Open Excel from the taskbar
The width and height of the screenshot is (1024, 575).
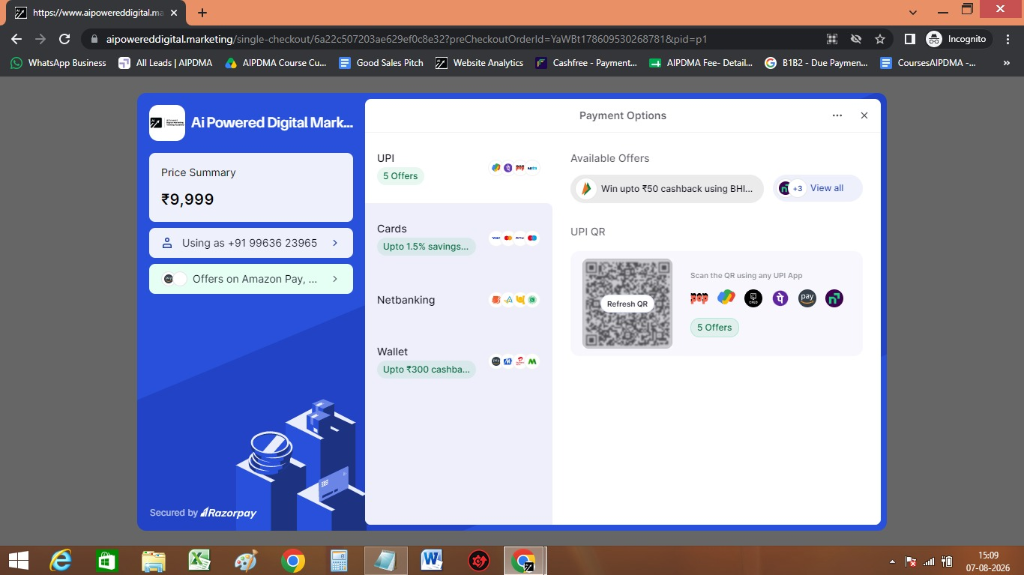click(199, 561)
